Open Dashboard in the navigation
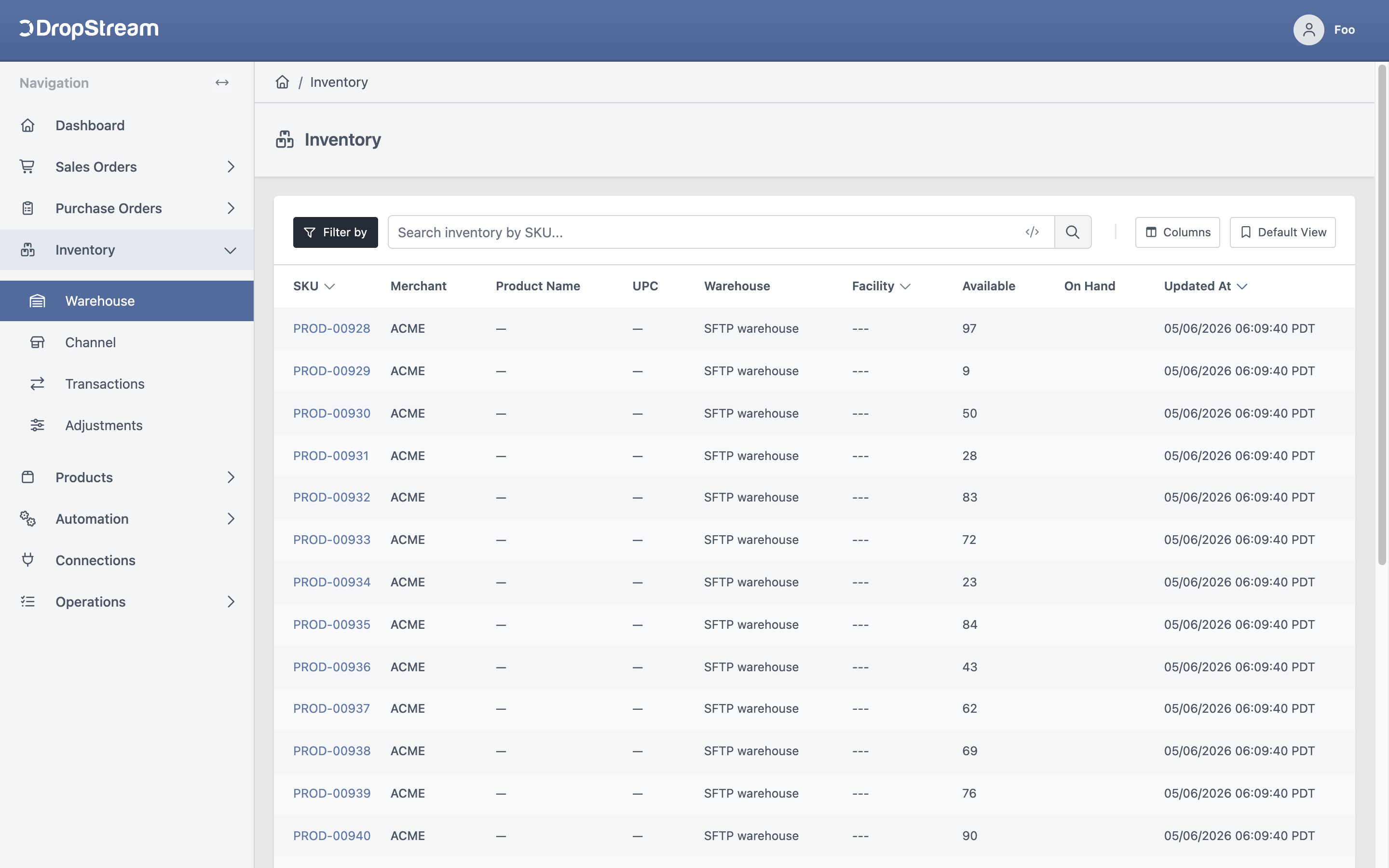 pyautogui.click(x=127, y=125)
